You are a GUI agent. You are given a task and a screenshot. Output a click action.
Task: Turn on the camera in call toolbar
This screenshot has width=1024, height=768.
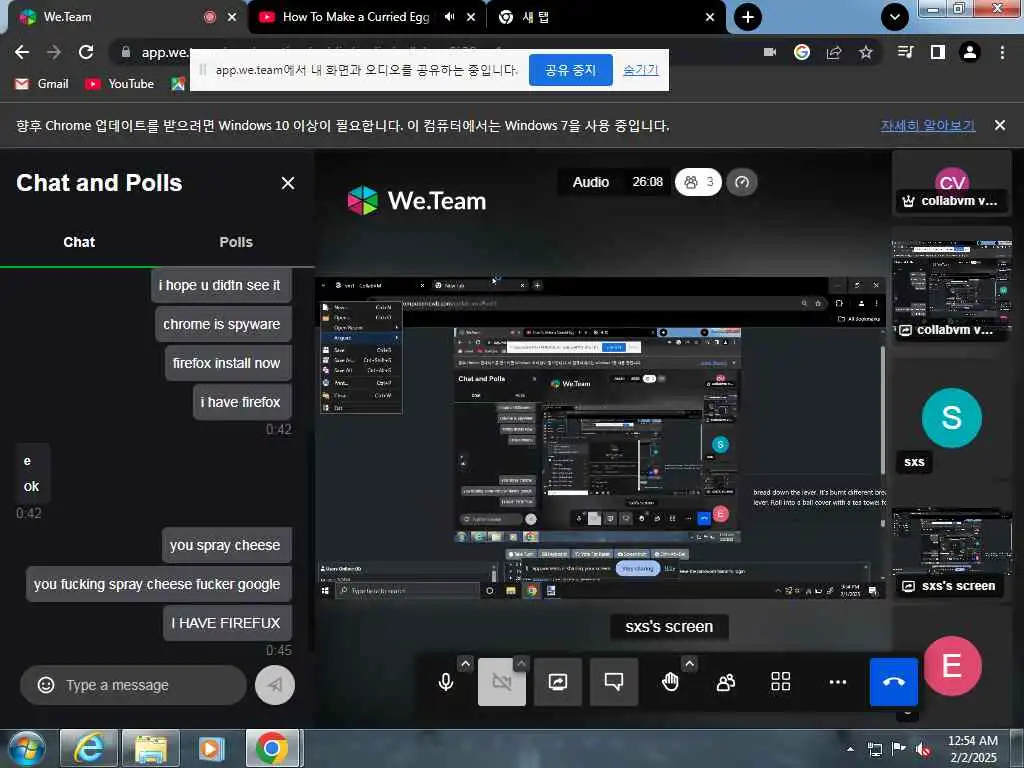pos(502,682)
